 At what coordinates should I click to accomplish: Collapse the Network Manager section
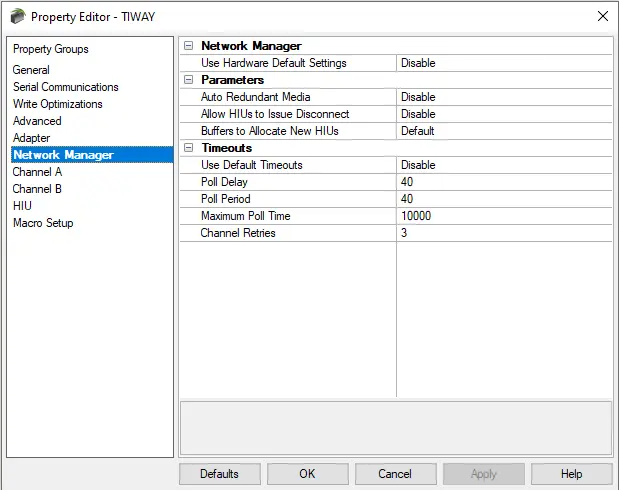point(189,46)
